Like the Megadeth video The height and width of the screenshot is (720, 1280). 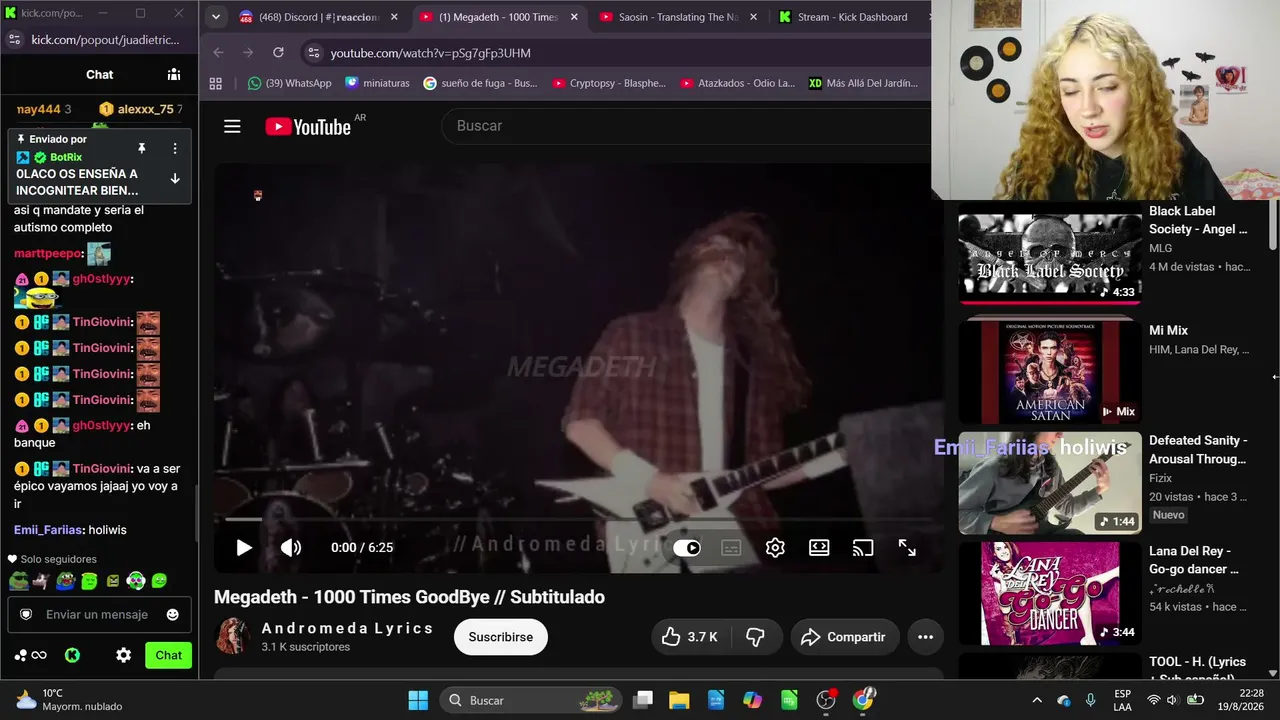[x=690, y=637]
